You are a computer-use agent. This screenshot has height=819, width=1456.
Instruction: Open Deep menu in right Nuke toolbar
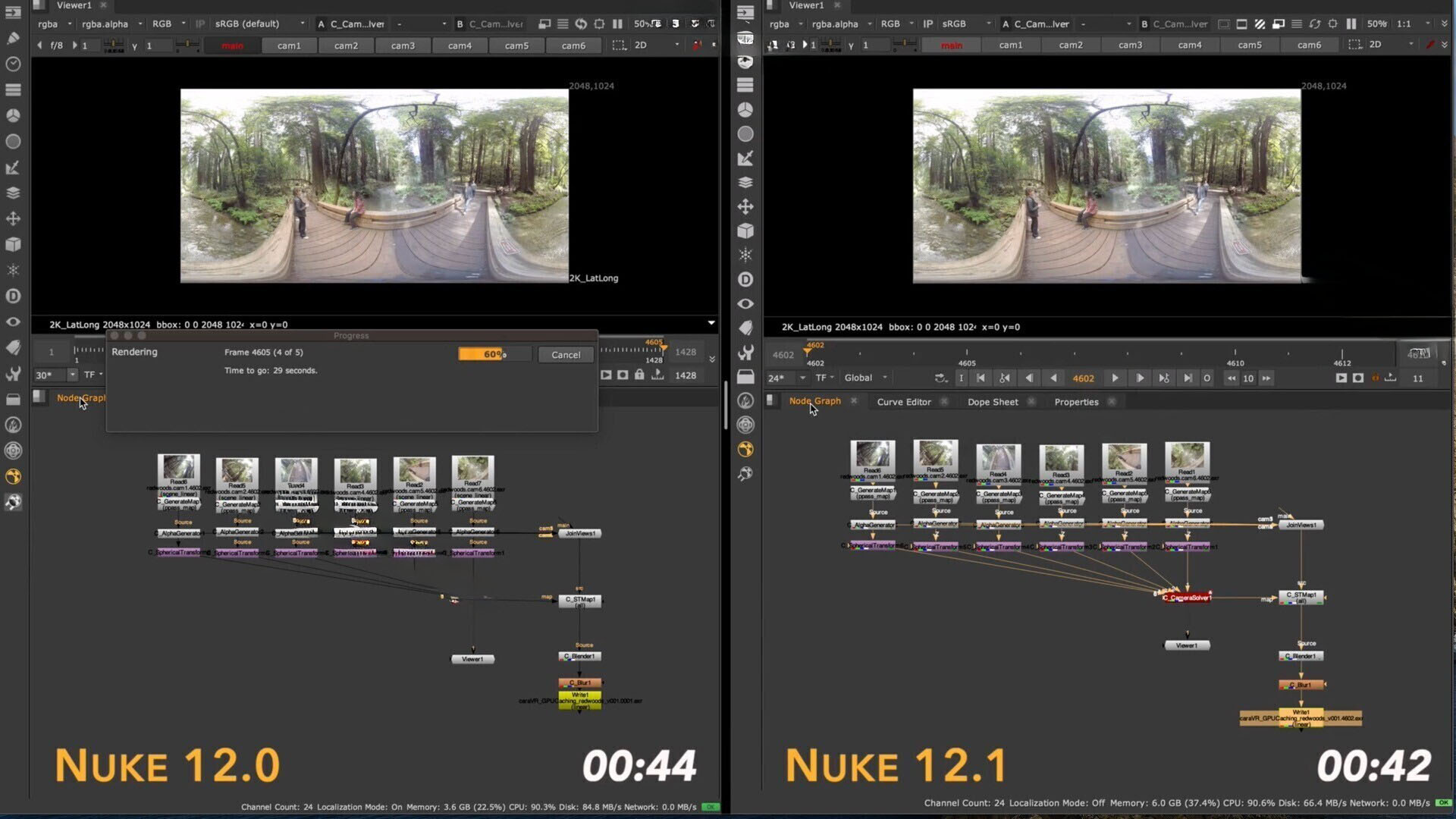click(745, 279)
